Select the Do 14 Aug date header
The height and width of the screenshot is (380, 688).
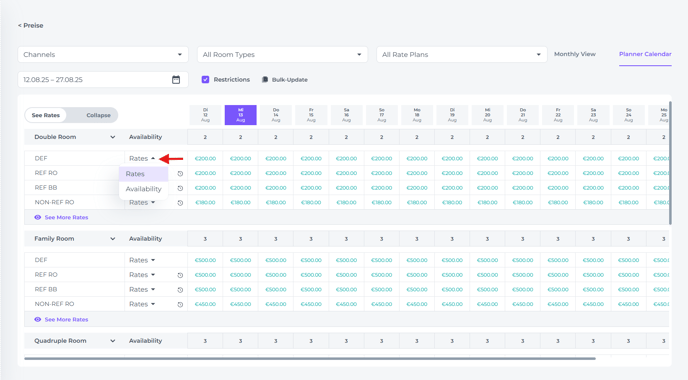[276, 115]
